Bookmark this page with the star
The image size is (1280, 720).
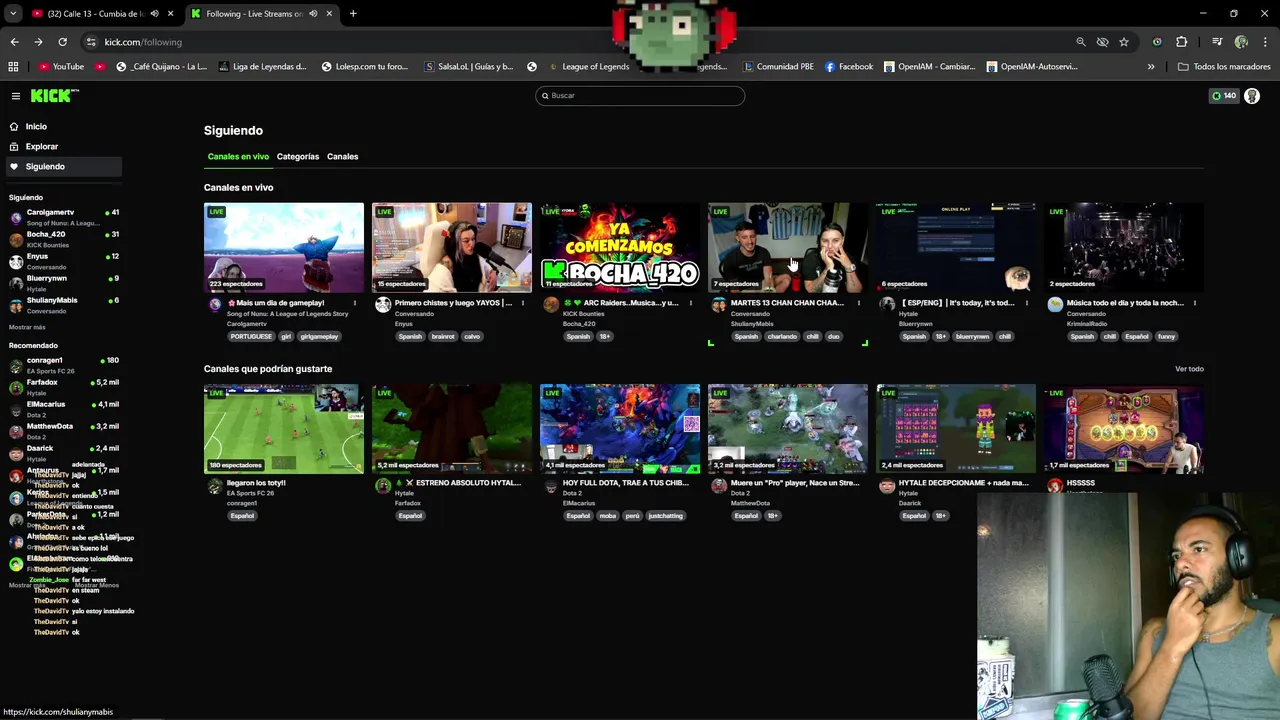(1124, 42)
